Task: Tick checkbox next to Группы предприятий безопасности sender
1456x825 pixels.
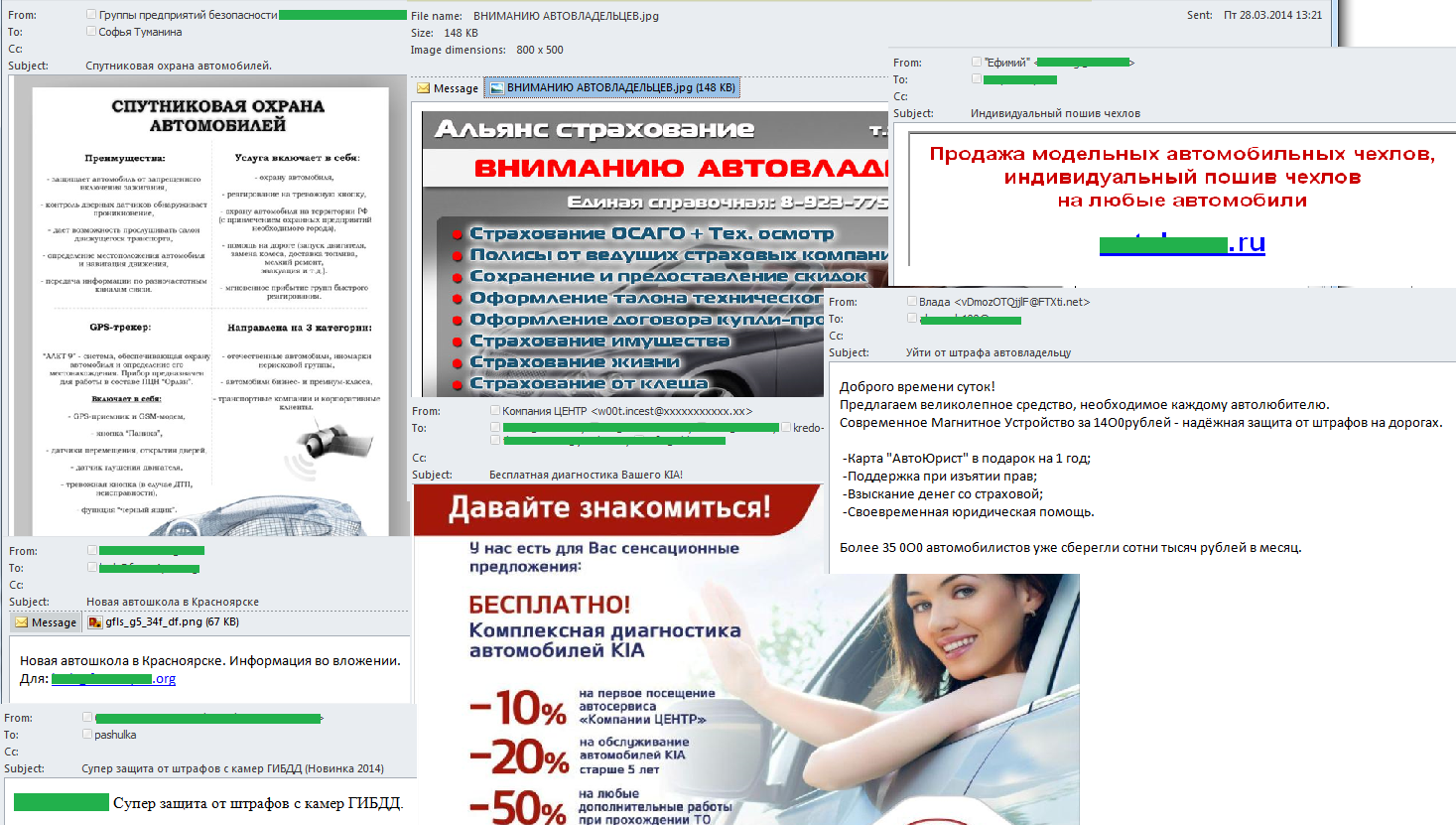Action: 91,15
